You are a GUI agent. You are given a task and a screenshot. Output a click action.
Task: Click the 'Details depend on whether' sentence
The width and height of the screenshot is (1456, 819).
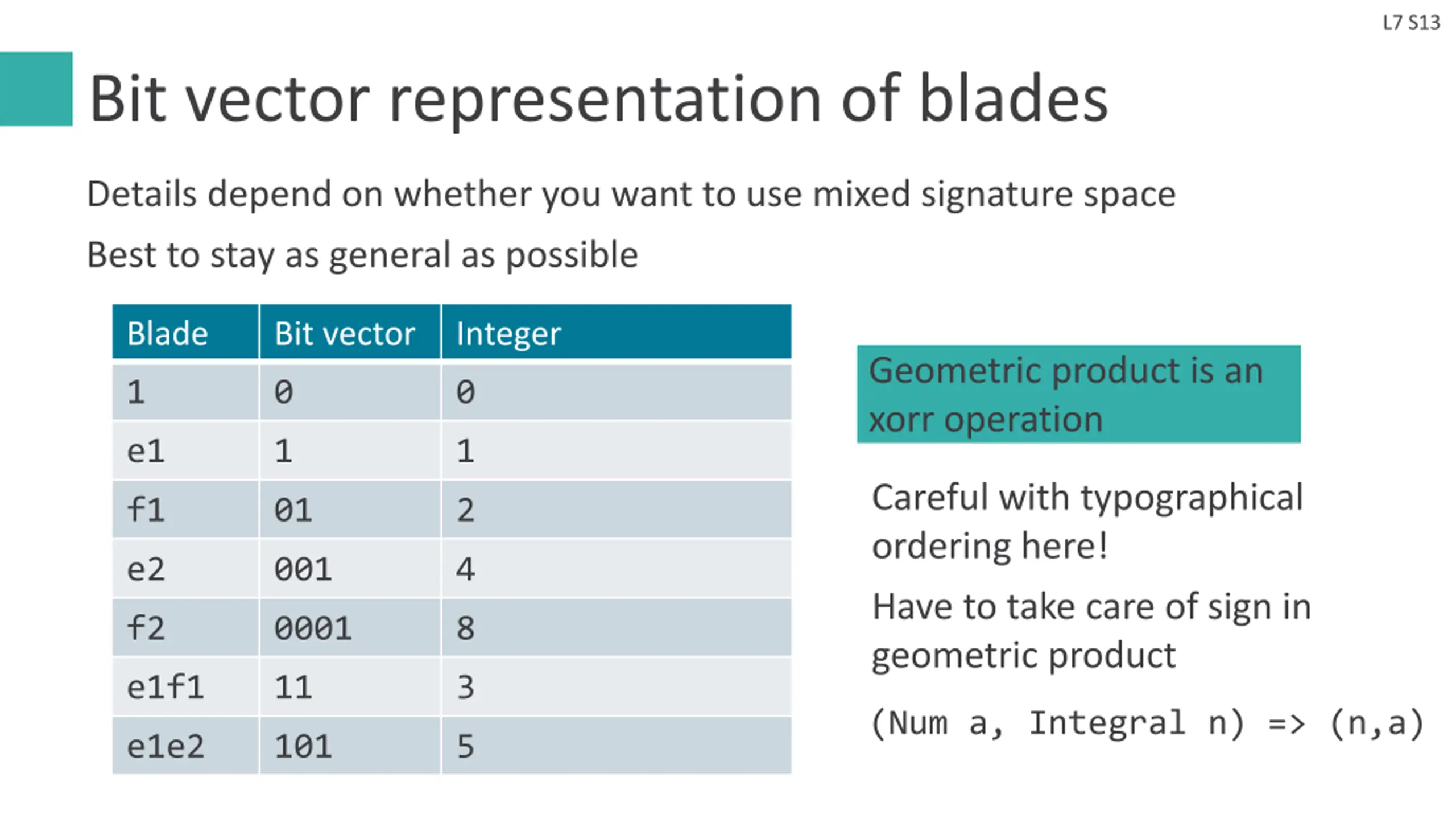click(x=631, y=195)
